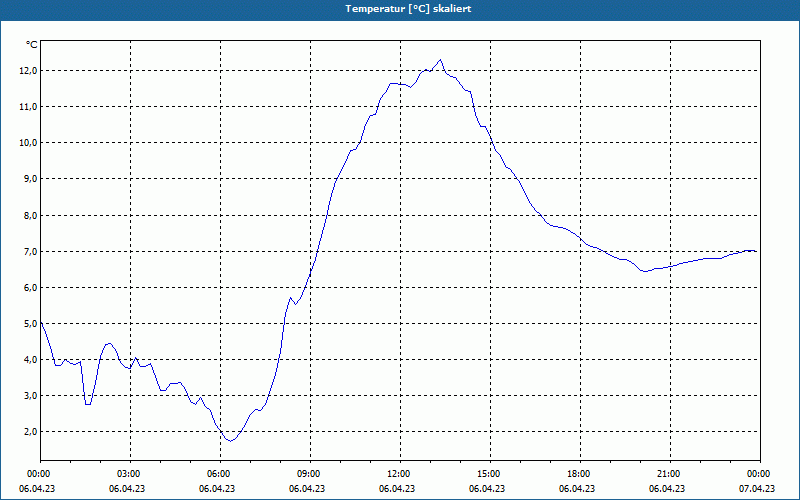Select the '9,0' y-axis label

click(x=31, y=179)
